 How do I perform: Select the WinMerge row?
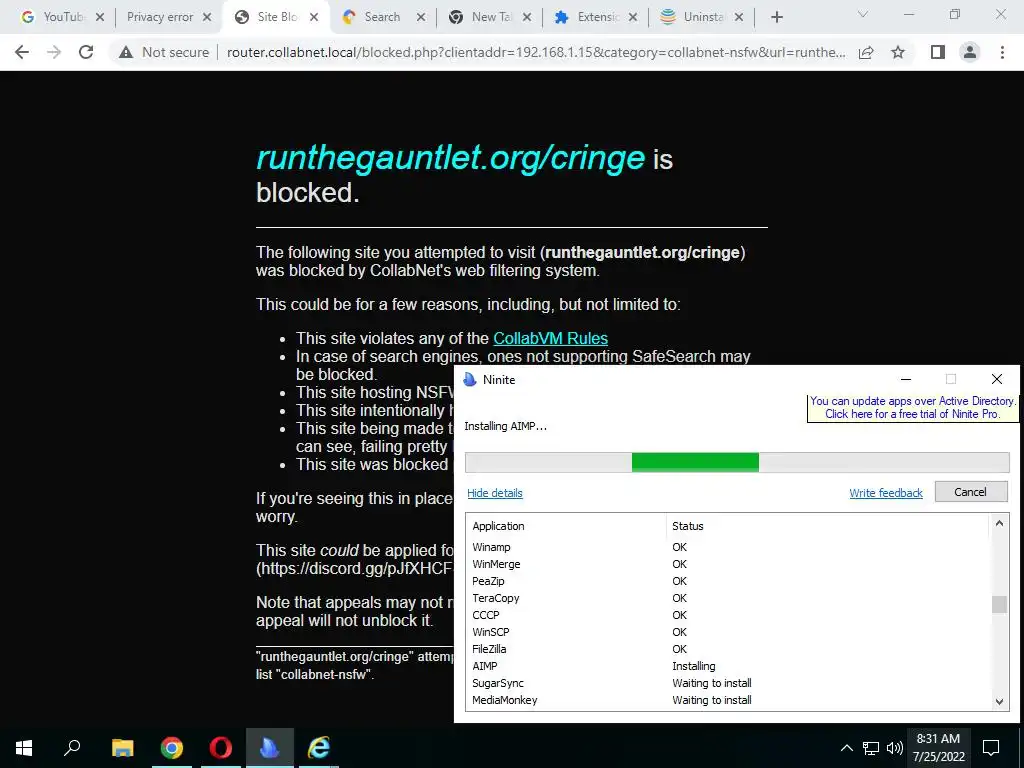pyautogui.click(x=728, y=564)
